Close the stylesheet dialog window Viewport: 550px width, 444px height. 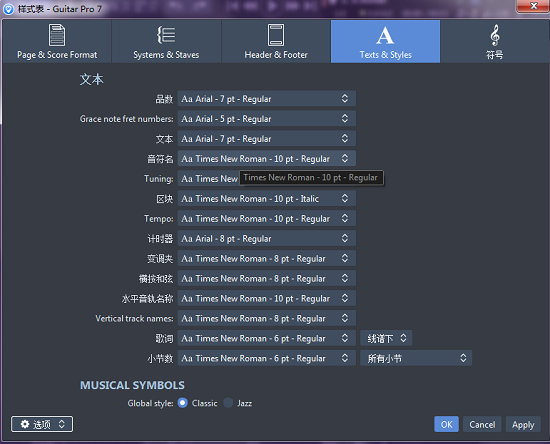coord(533,6)
